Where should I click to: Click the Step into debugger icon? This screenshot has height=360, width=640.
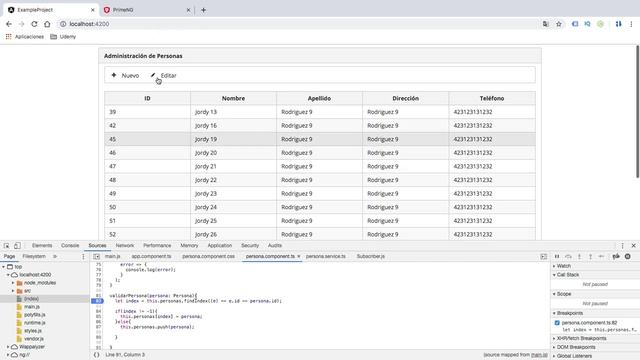click(x=579, y=256)
